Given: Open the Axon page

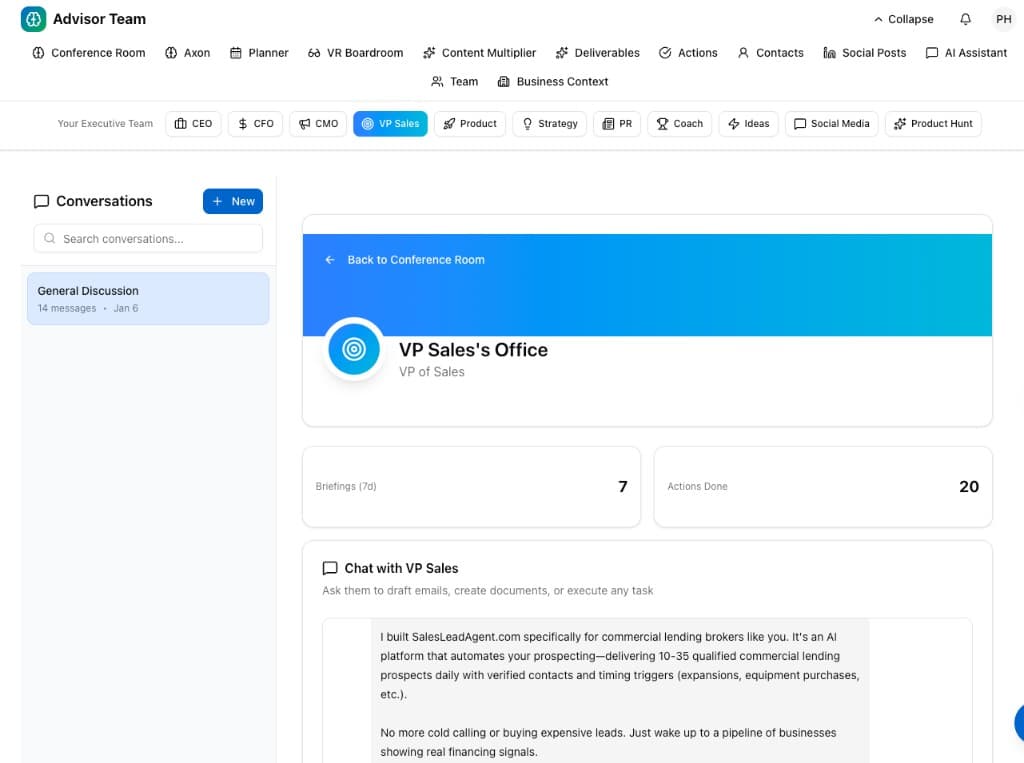Looking at the screenshot, I should 187,53.
